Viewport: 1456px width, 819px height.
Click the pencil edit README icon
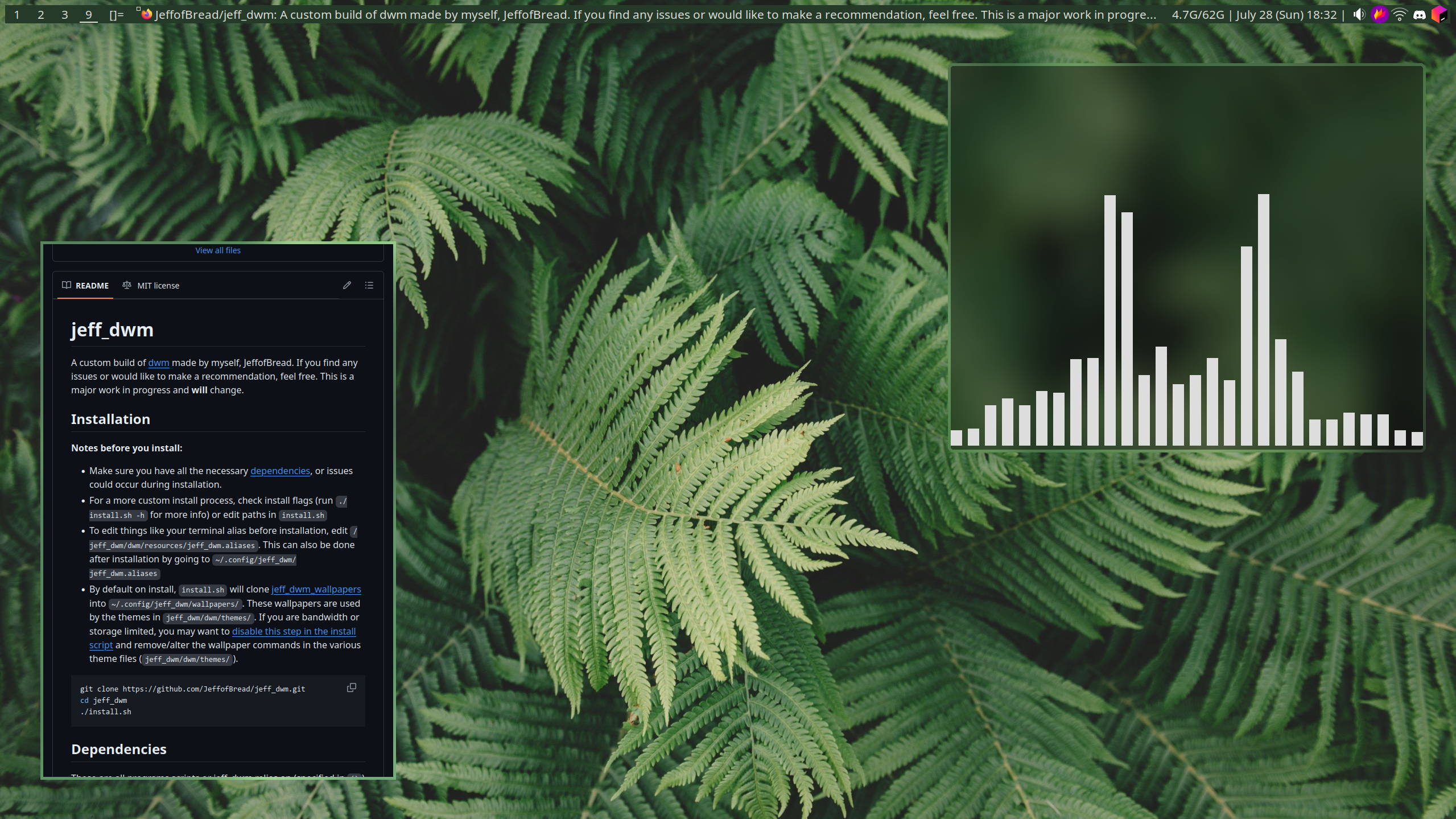[x=347, y=285]
